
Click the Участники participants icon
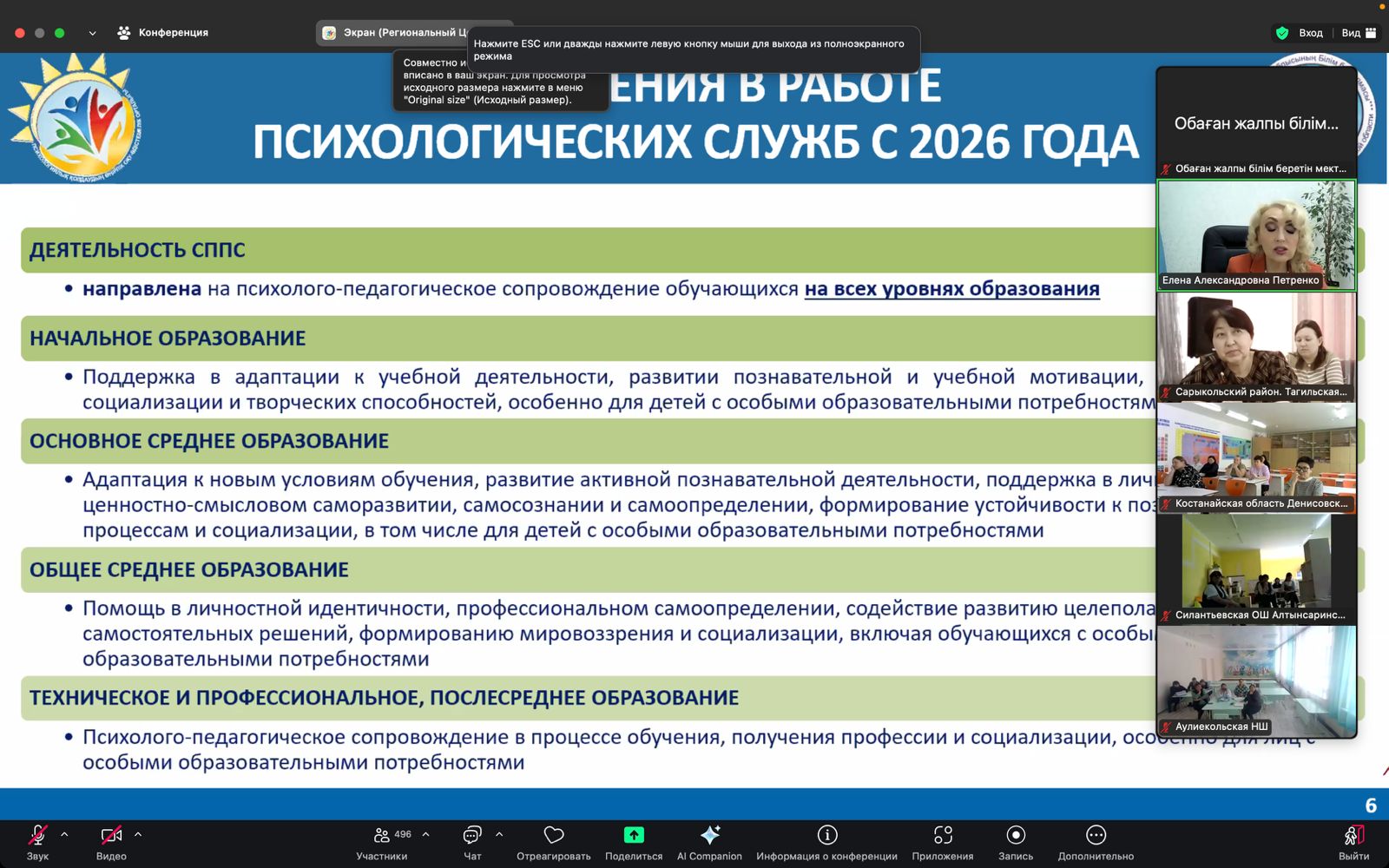point(381,835)
